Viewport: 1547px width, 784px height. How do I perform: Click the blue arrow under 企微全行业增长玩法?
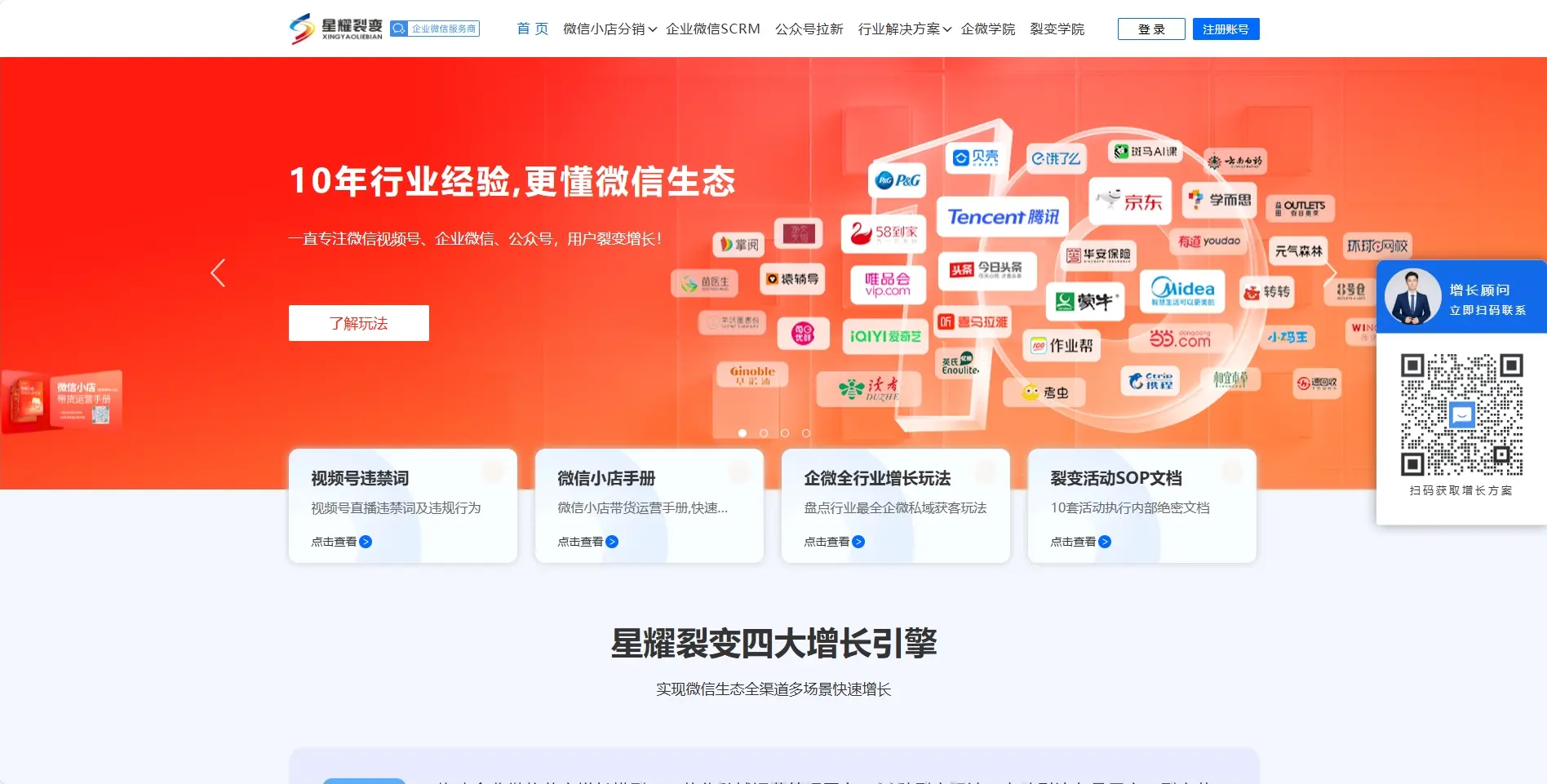[858, 542]
